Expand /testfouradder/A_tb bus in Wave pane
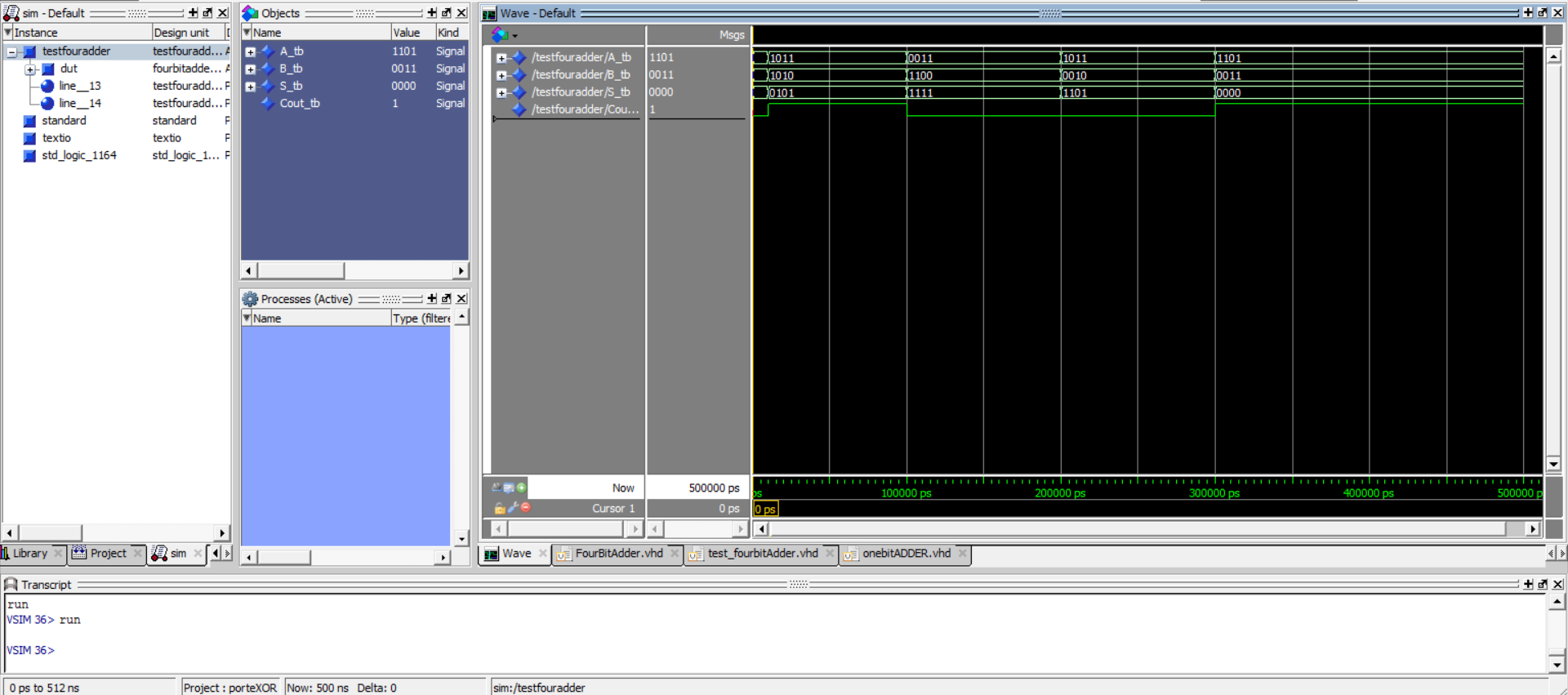1568x695 pixels. tap(501, 58)
